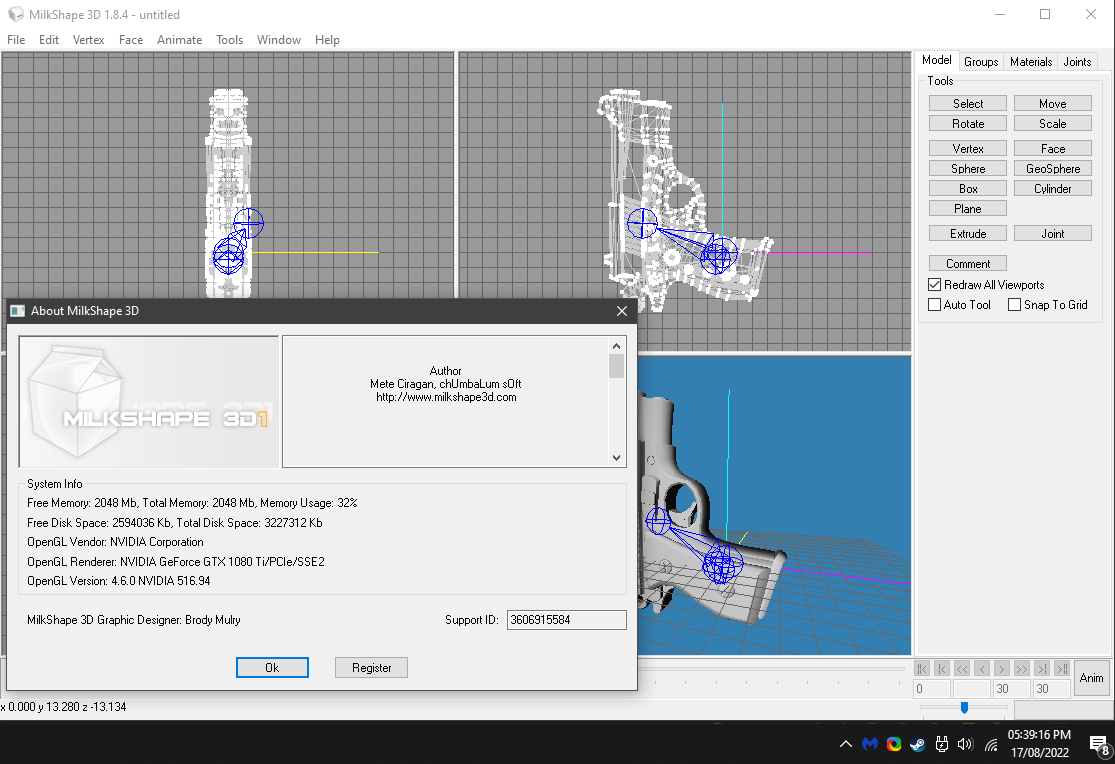Choose the Box primitive tool

pyautogui.click(x=968, y=188)
